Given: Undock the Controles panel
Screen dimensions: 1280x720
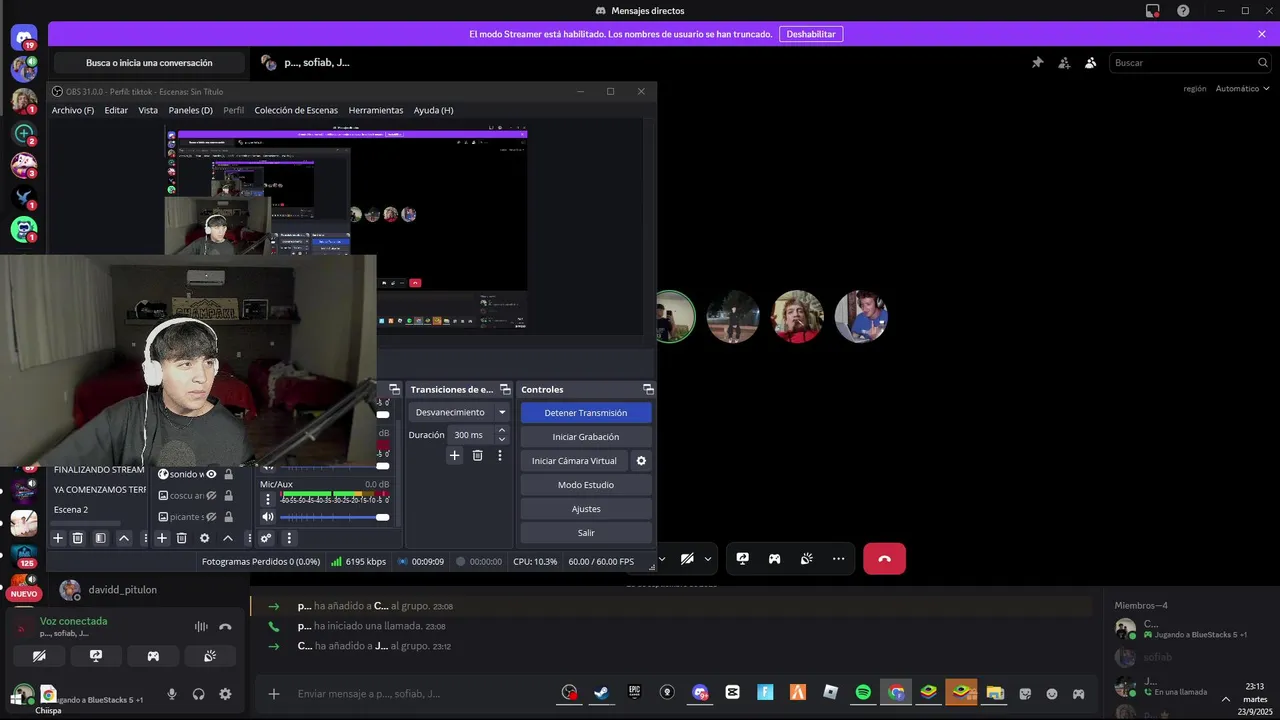Looking at the screenshot, I should coord(648,389).
